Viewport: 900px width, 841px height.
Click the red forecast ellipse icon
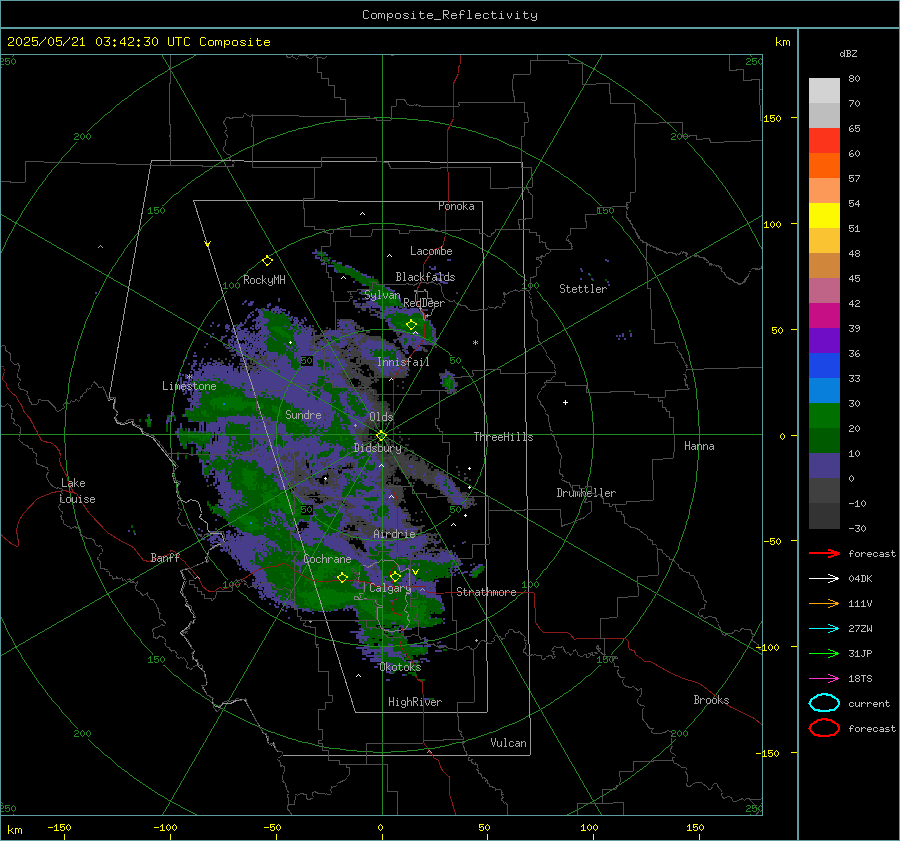click(824, 728)
